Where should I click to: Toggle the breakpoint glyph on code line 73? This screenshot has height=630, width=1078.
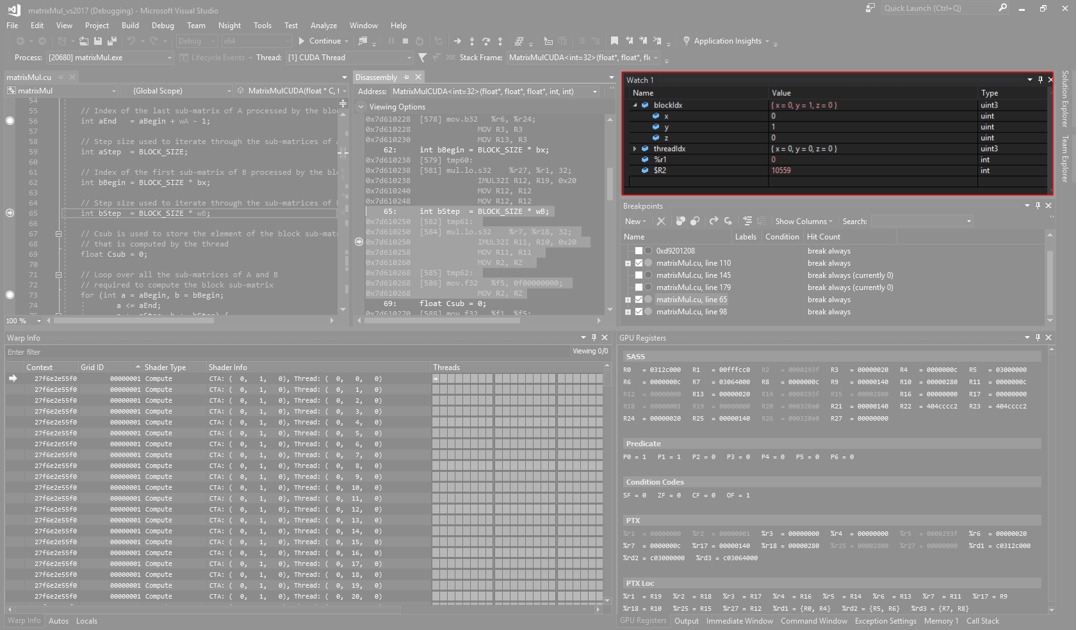10,295
